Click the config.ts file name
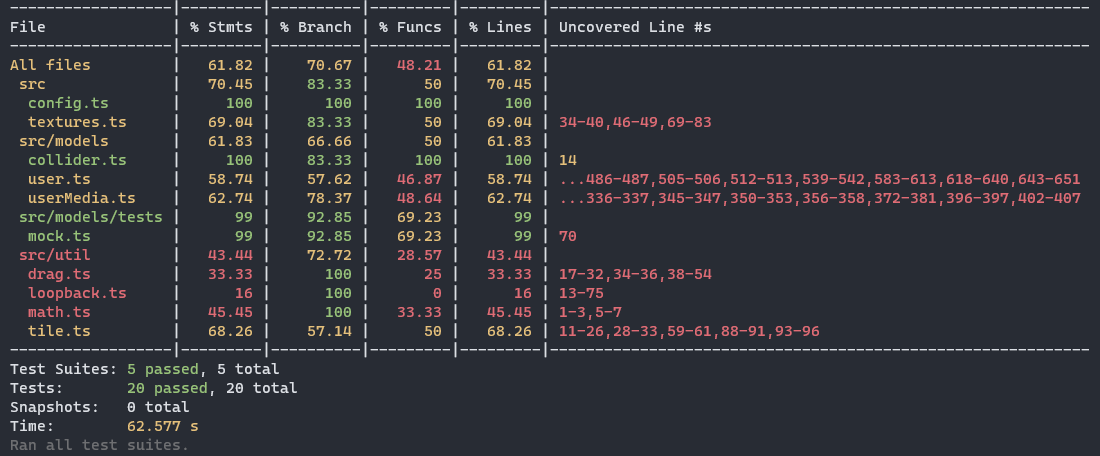Image resolution: width=1100 pixels, height=456 pixels. pyautogui.click(x=68, y=103)
